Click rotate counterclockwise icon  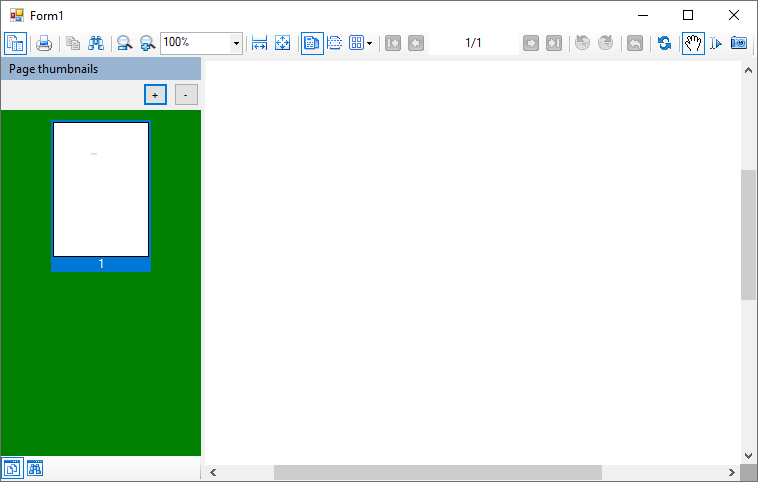coord(583,44)
